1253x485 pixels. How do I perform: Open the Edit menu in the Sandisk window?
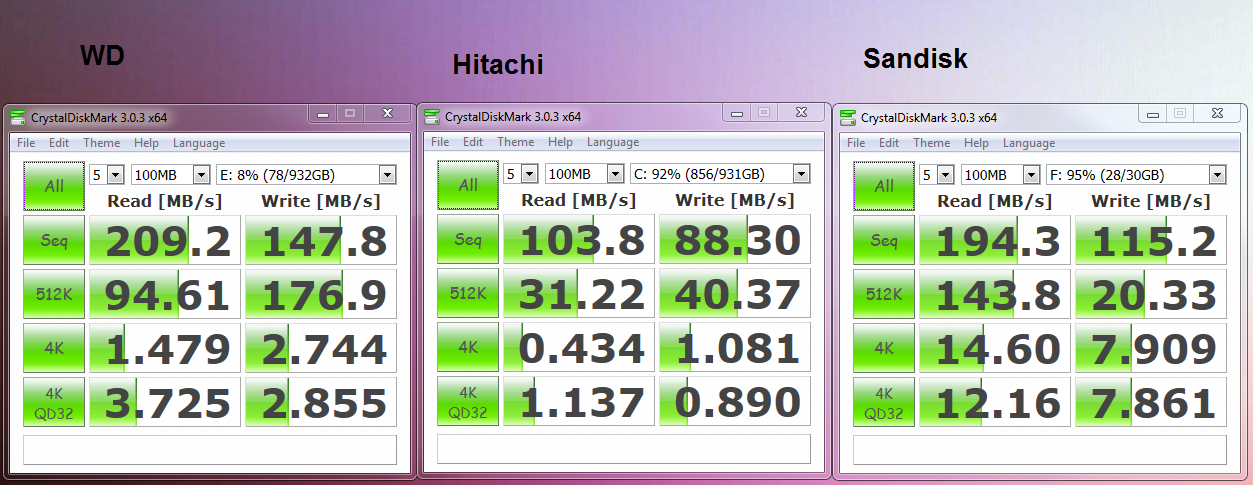(x=889, y=143)
